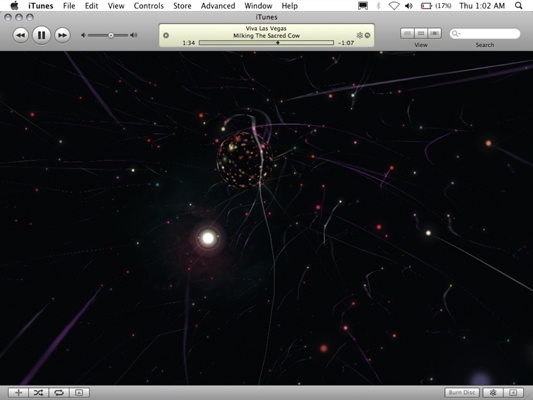Click the visualizer display area
The height and width of the screenshot is (400, 533).
pos(266,218)
